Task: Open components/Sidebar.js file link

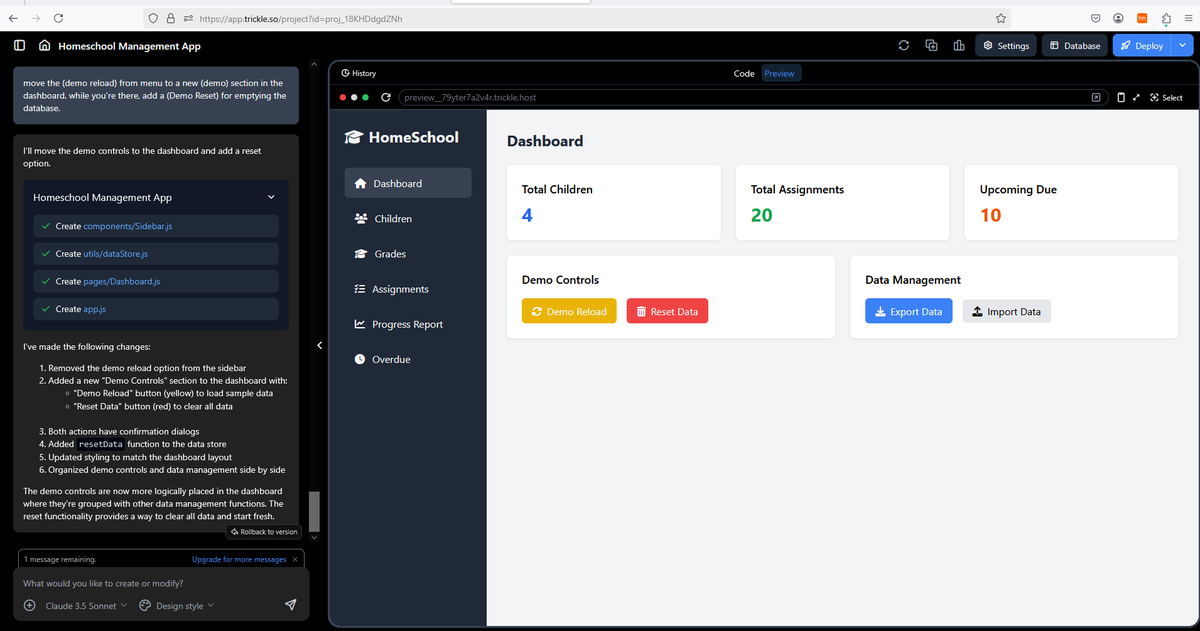Action: pos(128,226)
